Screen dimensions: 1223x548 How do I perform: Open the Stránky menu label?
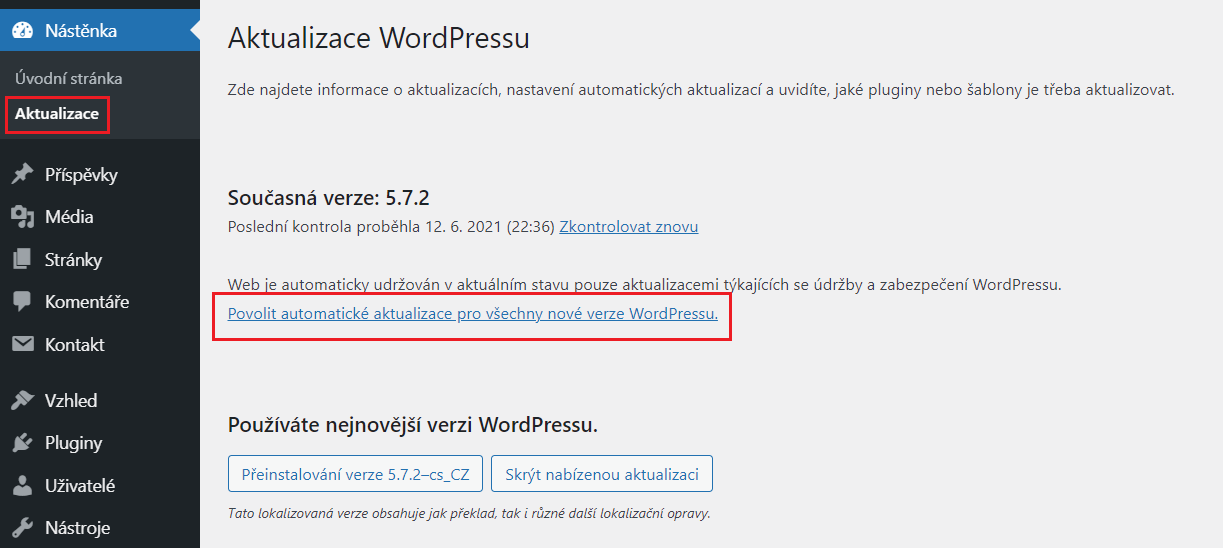[x=73, y=260]
